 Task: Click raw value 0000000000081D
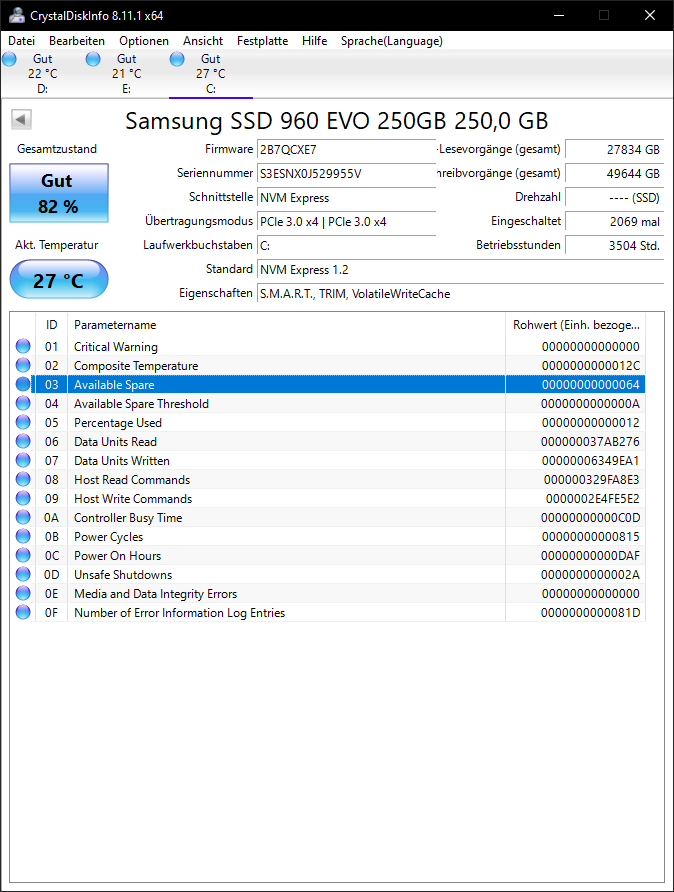coord(590,613)
